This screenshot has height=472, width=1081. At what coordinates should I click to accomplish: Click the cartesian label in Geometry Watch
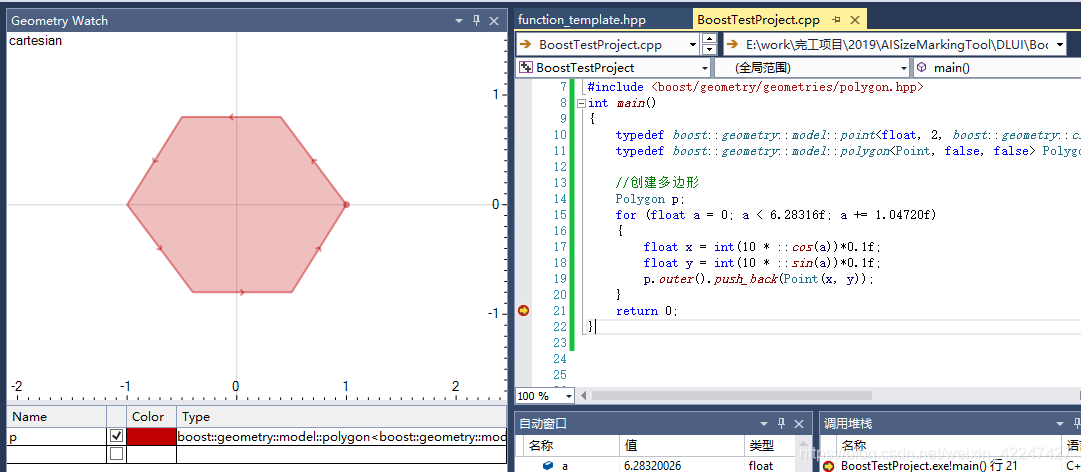[35, 41]
